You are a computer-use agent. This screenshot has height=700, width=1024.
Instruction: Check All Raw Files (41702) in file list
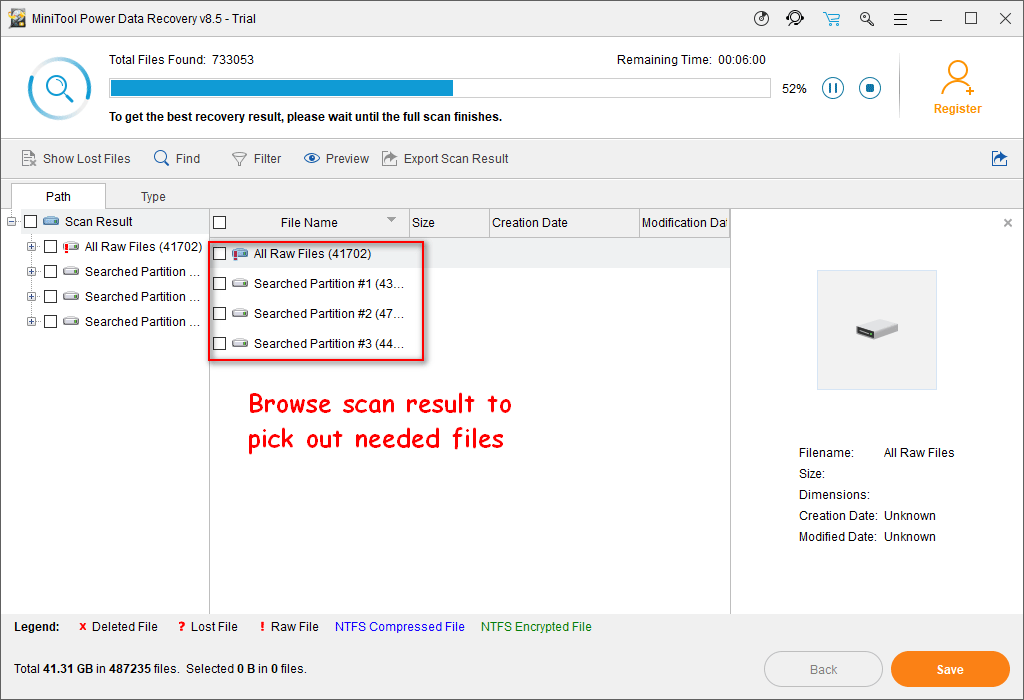(220, 253)
